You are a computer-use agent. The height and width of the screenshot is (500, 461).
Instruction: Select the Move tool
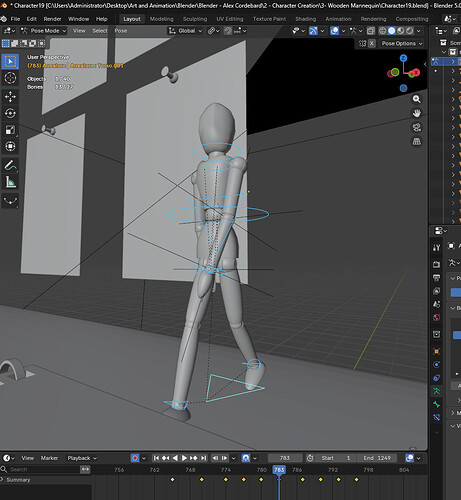tap(10, 97)
